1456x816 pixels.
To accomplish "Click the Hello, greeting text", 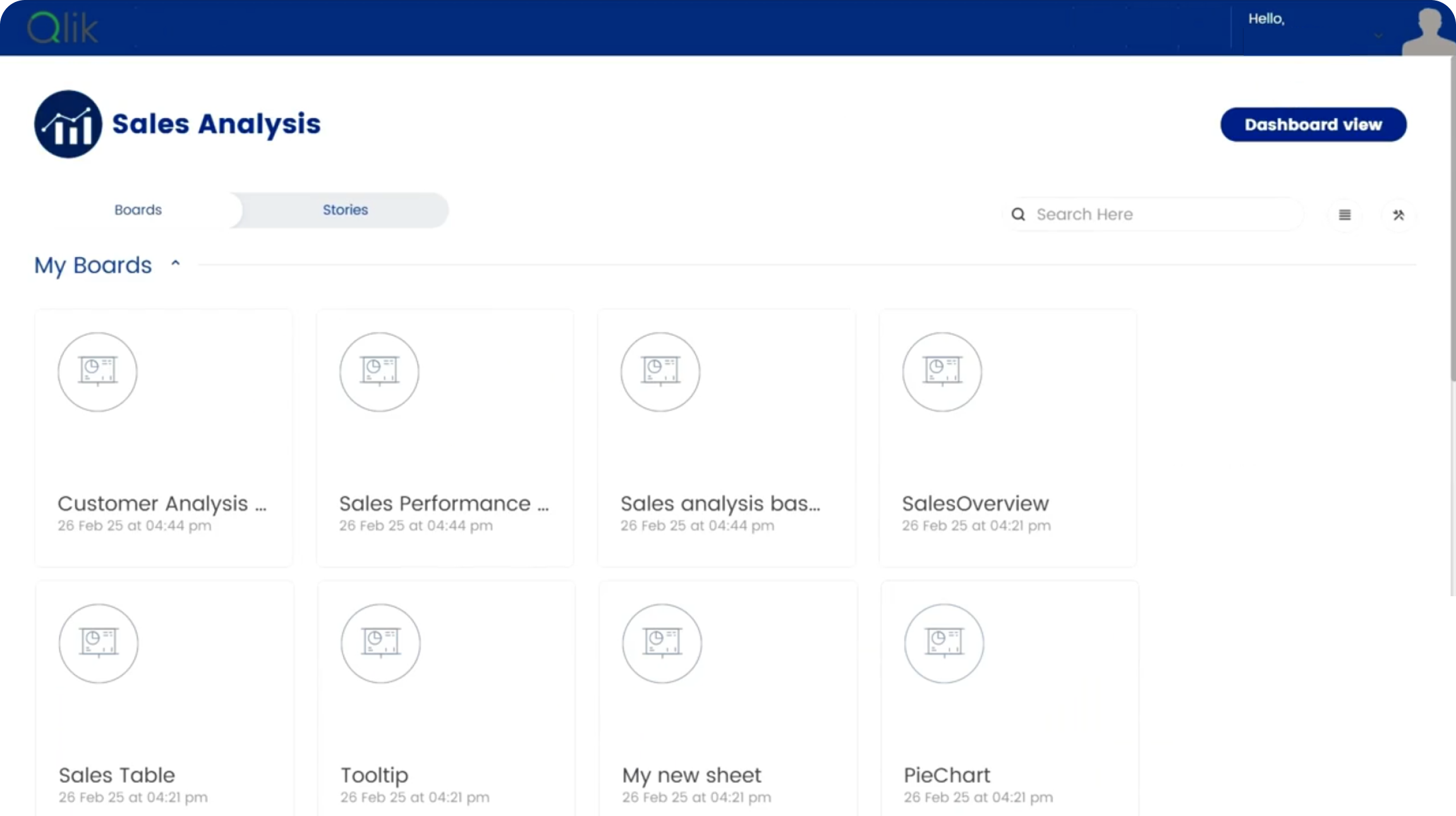I will tap(1266, 19).
